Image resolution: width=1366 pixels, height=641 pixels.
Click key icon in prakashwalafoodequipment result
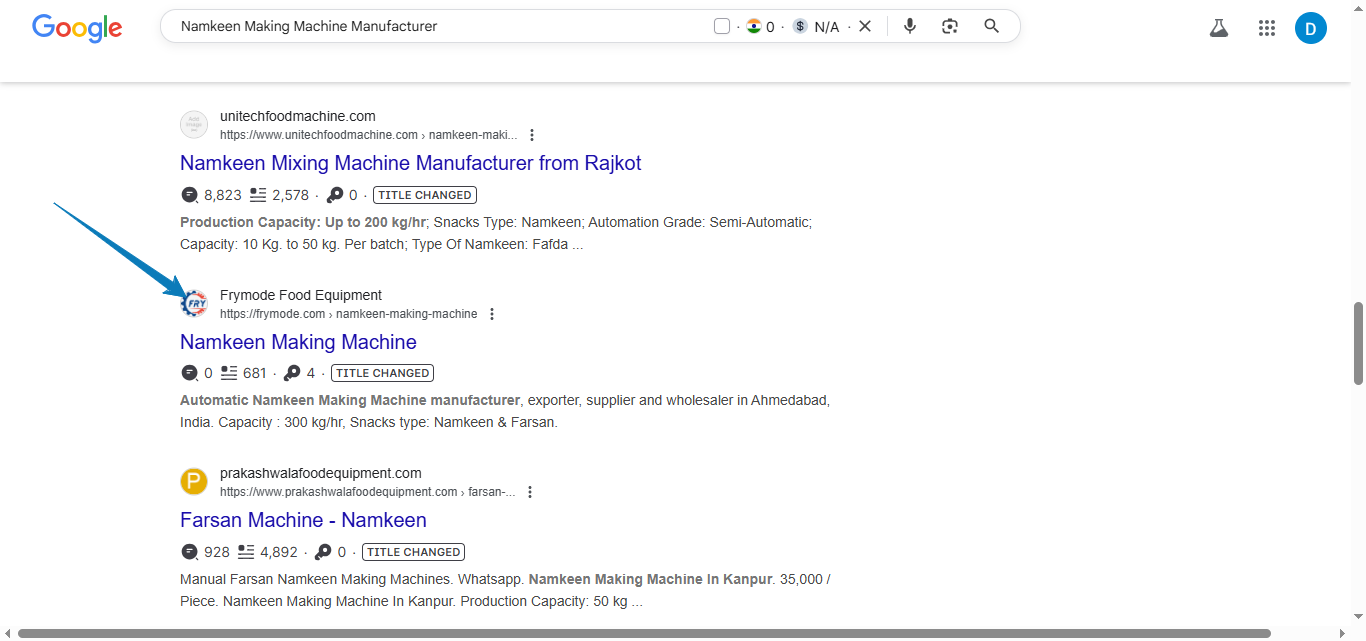pyautogui.click(x=323, y=552)
